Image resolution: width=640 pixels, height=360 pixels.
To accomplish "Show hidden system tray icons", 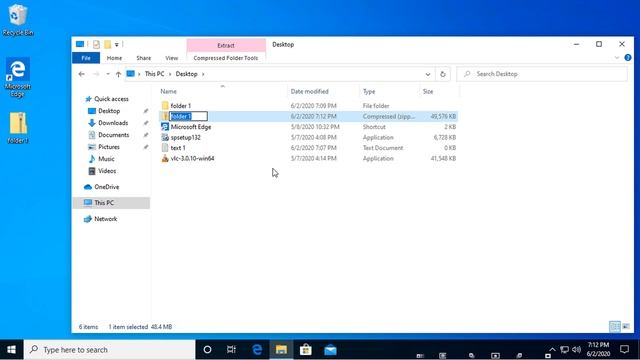I will pos(552,349).
